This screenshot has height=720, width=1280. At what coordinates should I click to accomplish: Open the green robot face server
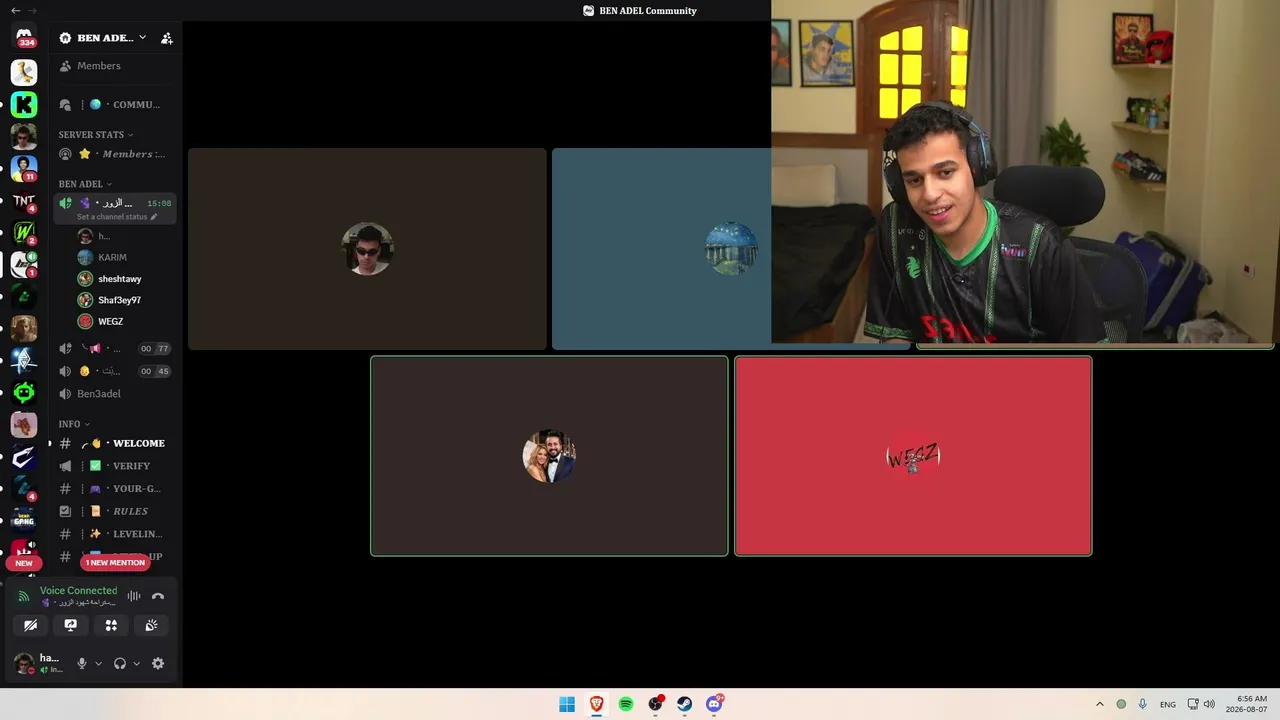click(x=24, y=393)
